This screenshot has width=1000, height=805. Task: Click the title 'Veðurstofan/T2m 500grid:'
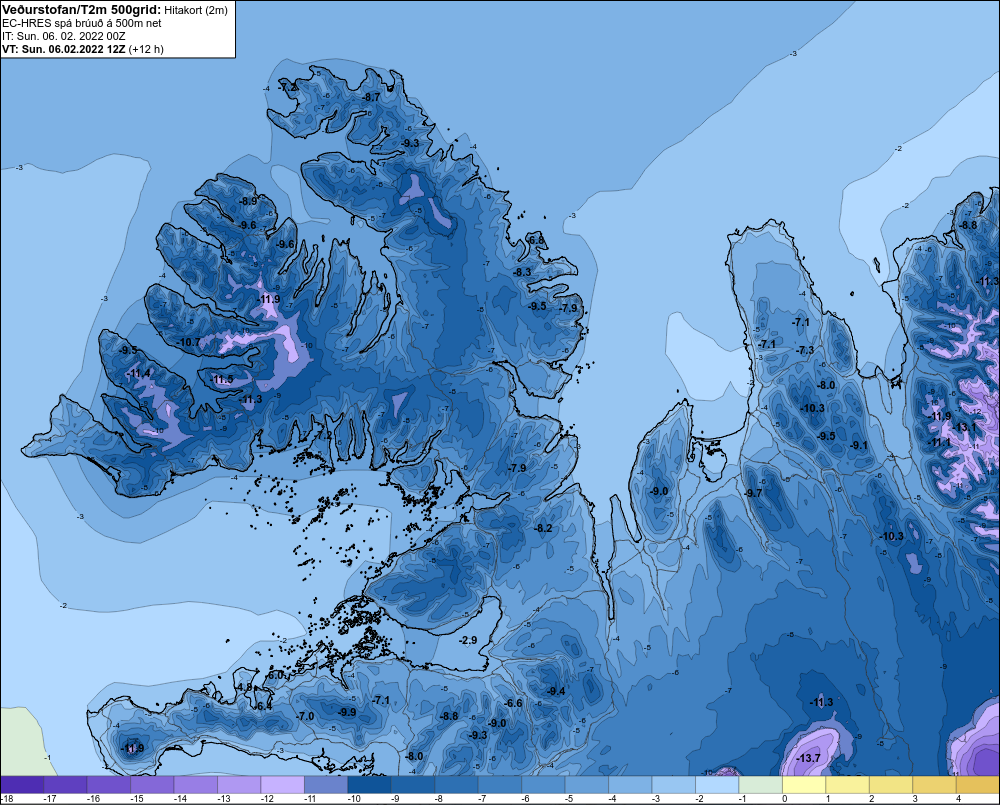[82, 10]
